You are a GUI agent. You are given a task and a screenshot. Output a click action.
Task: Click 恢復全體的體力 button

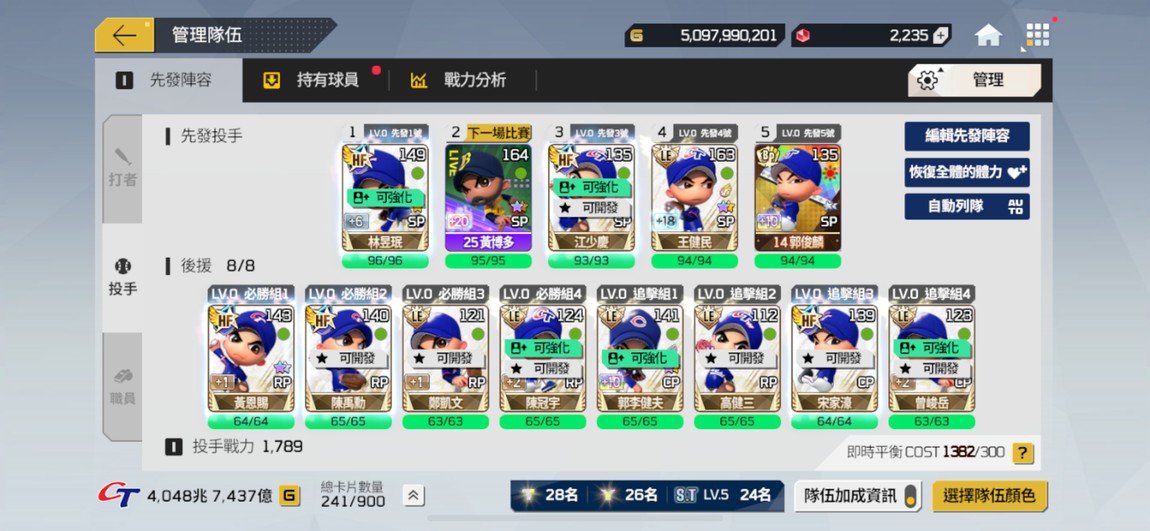(967, 172)
